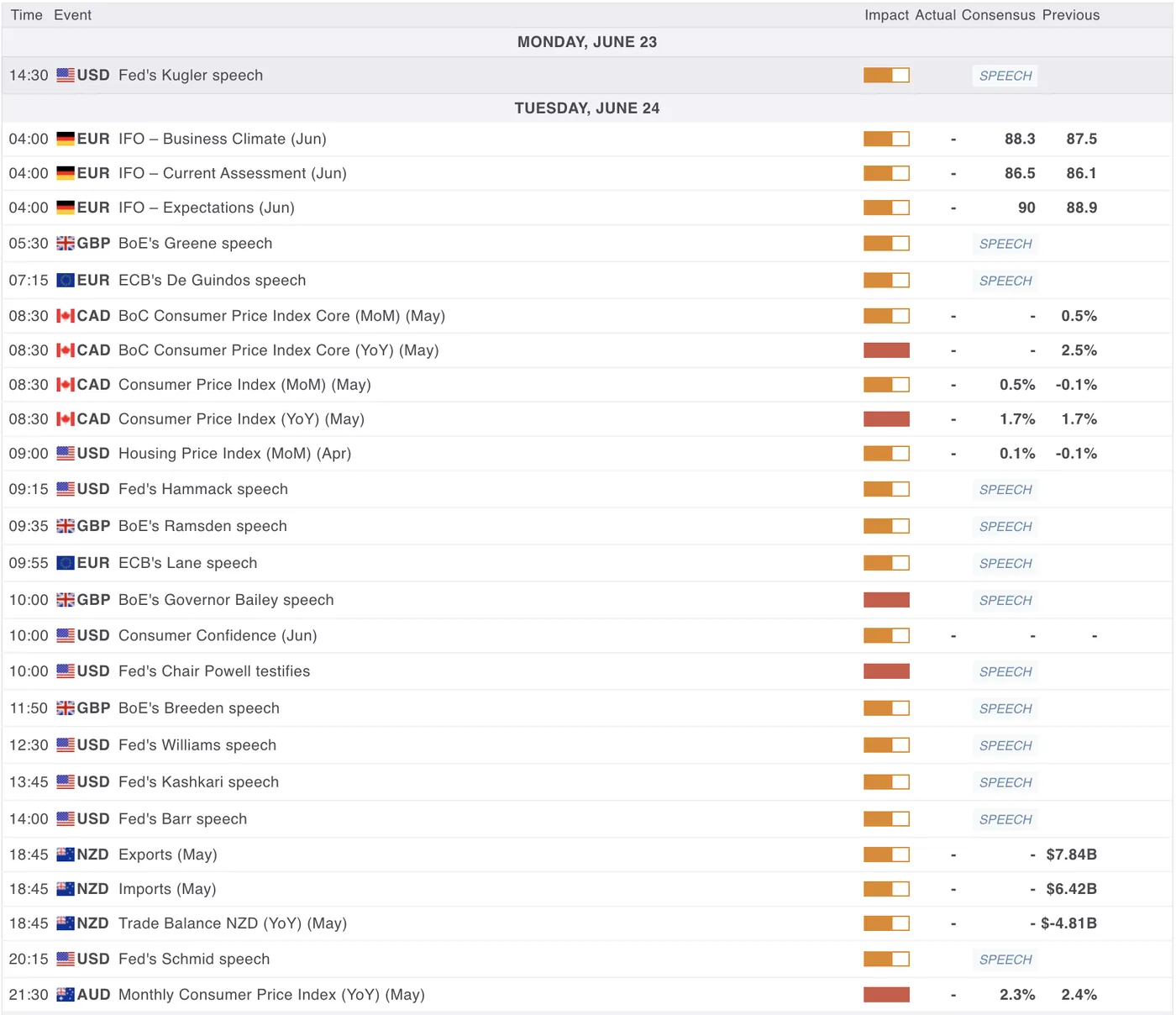Click MONDAY, JUNE 23 date header
Screen dimensions: 1176x1015
587,42
